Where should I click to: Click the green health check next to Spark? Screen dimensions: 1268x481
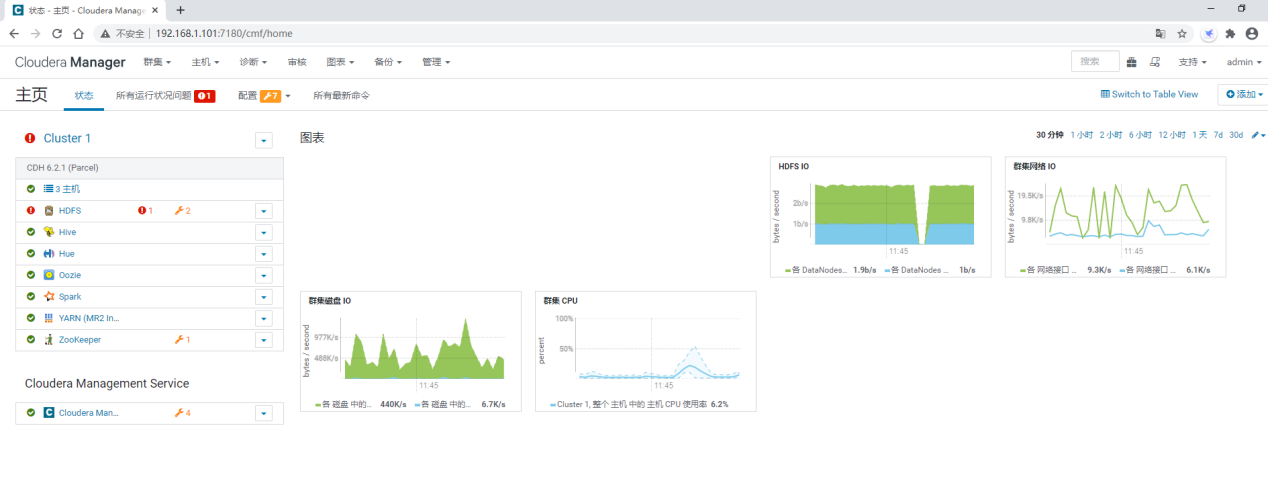coord(31,297)
